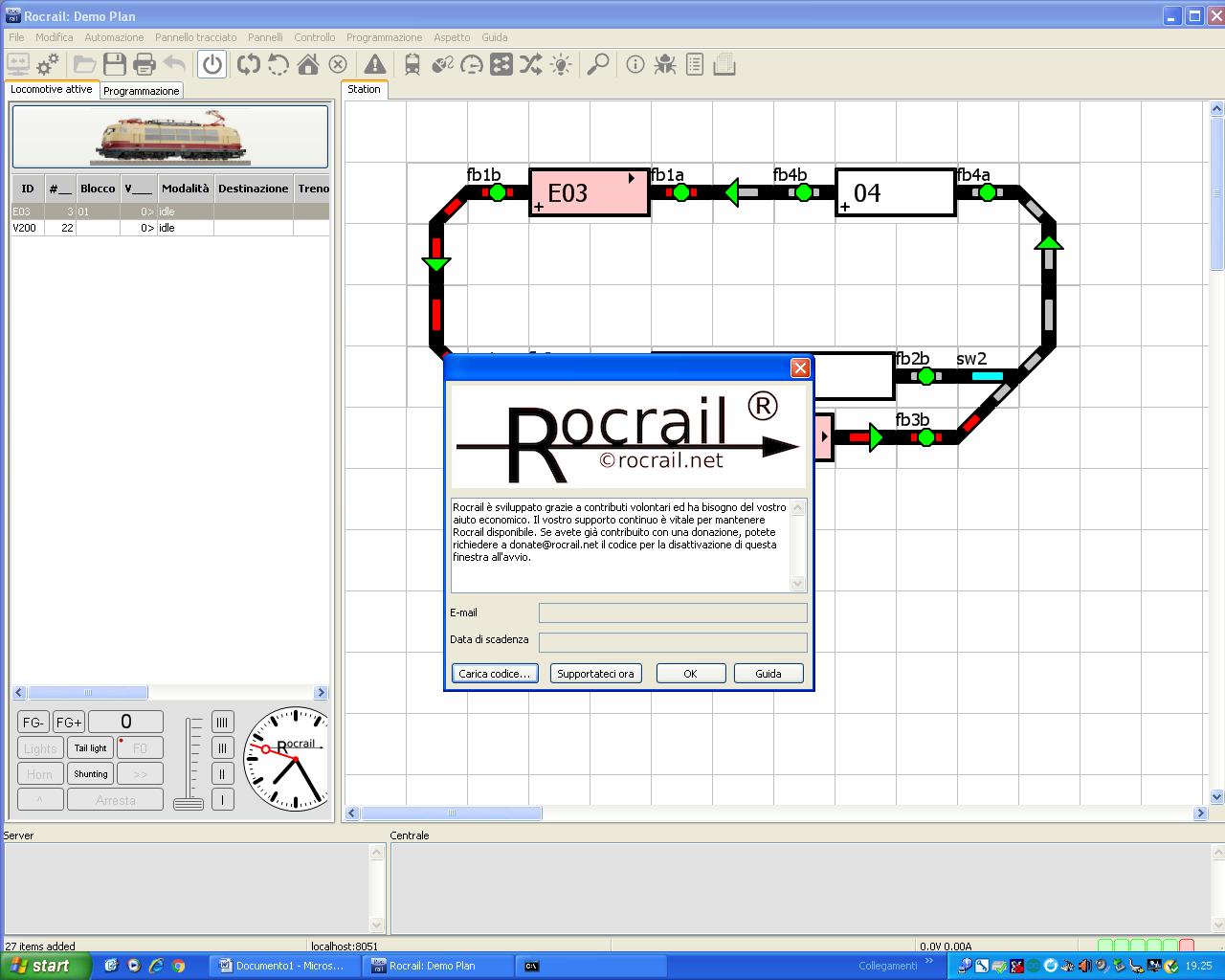The image size is (1225, 980).
Task: Toggle track power button
Action: 212,64
